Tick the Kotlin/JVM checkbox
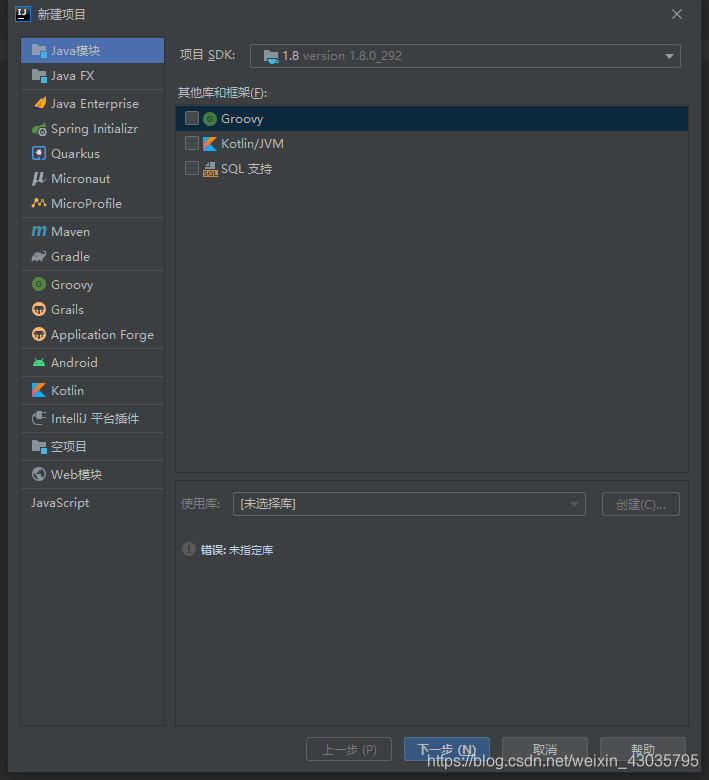This screenshot has height=780, width=709. click(x=192, y=143)
